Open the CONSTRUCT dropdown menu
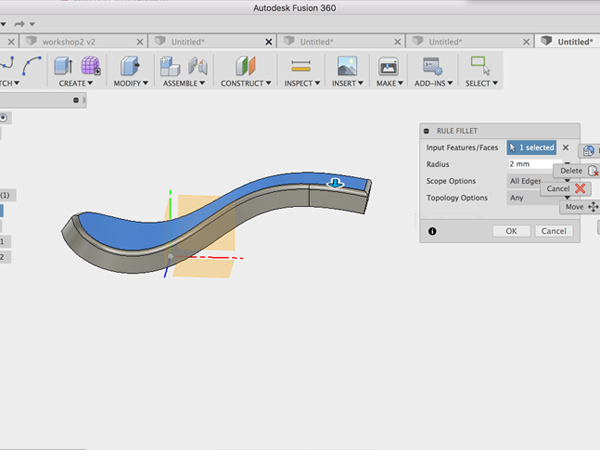Screen dimensions: 600x450 click(246, 83)
